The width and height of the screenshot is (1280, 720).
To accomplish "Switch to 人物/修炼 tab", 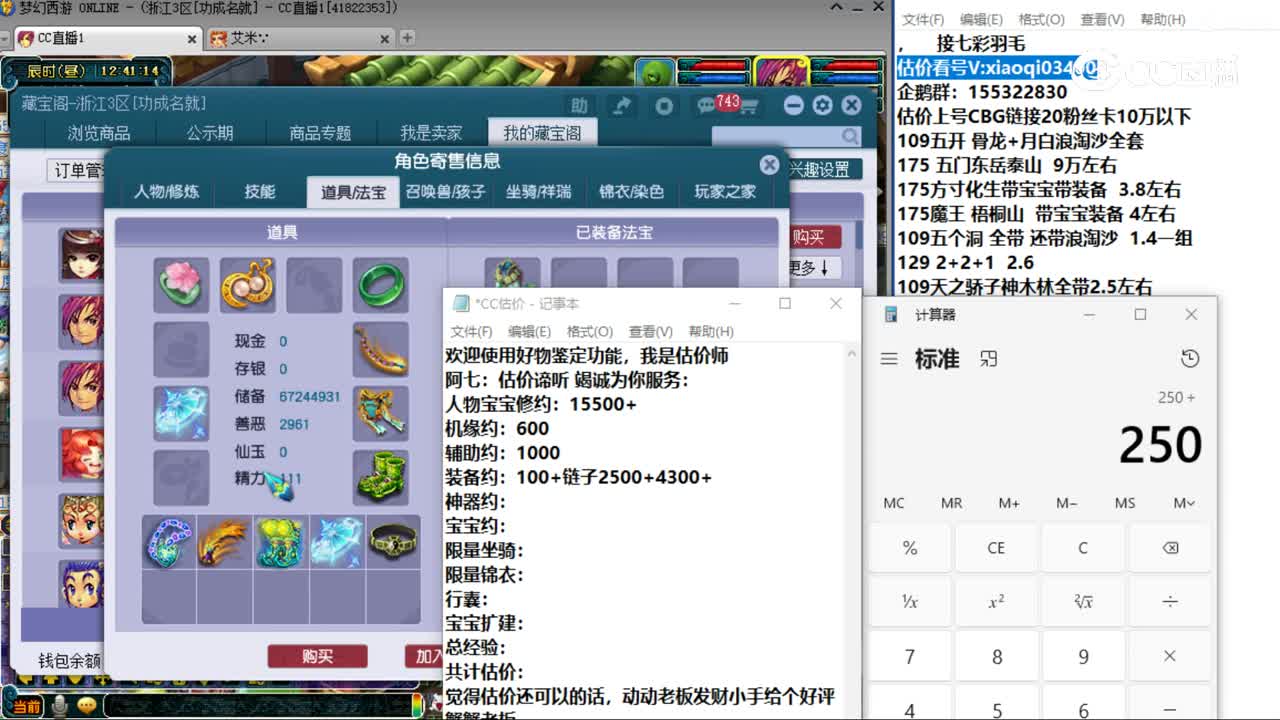I will point(166,192).
